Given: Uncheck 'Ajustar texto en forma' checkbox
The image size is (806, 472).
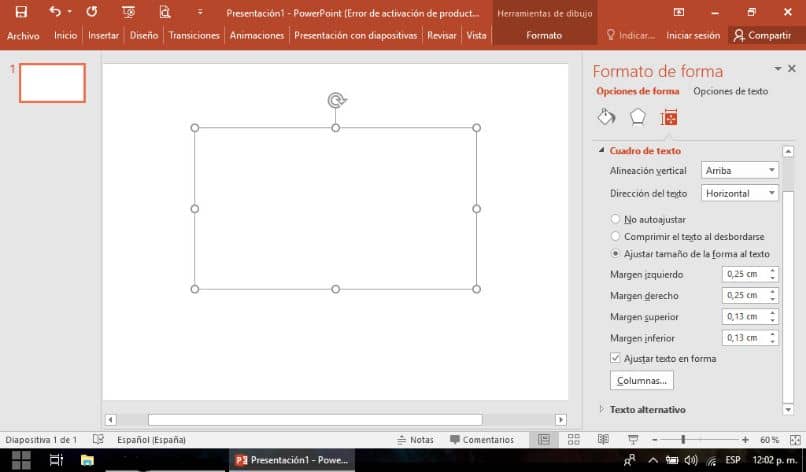Looking at the screenshot, I should 615,358.
